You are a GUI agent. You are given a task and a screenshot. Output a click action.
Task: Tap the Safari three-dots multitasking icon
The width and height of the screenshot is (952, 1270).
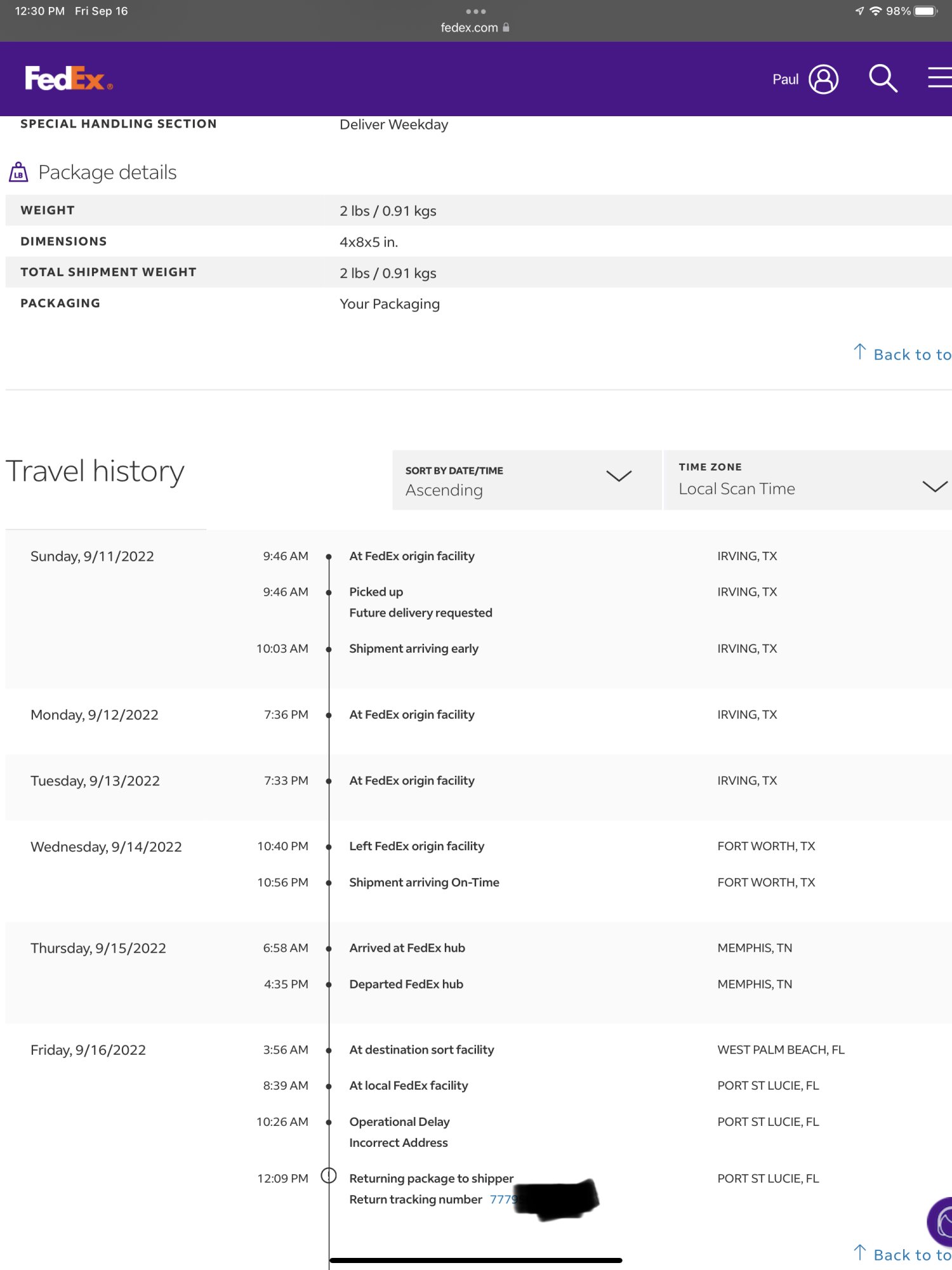[x=475, y=11]
